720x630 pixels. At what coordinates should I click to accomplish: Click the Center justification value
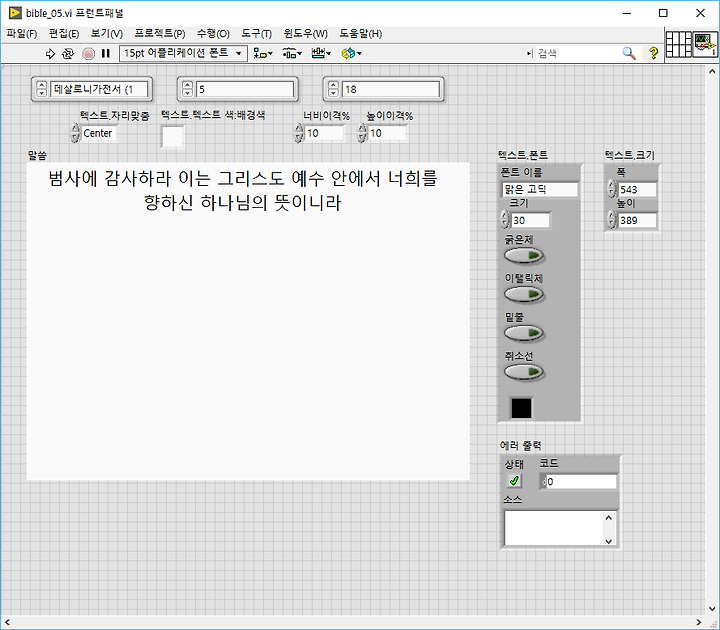[99, 133]
